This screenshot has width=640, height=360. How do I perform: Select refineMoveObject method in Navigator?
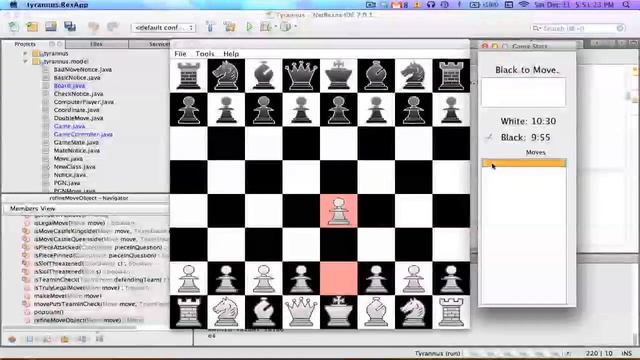point(88,320)
